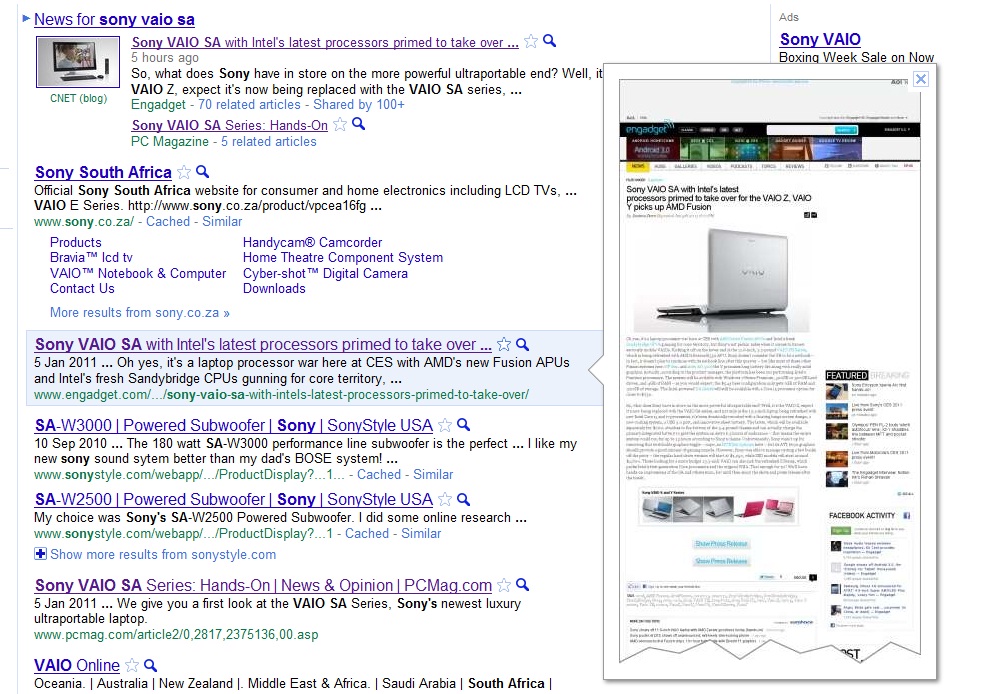This screenshot has width=998, height=694.
Task: Click preview magnifier beside VAIO Online
Action: 150,665
